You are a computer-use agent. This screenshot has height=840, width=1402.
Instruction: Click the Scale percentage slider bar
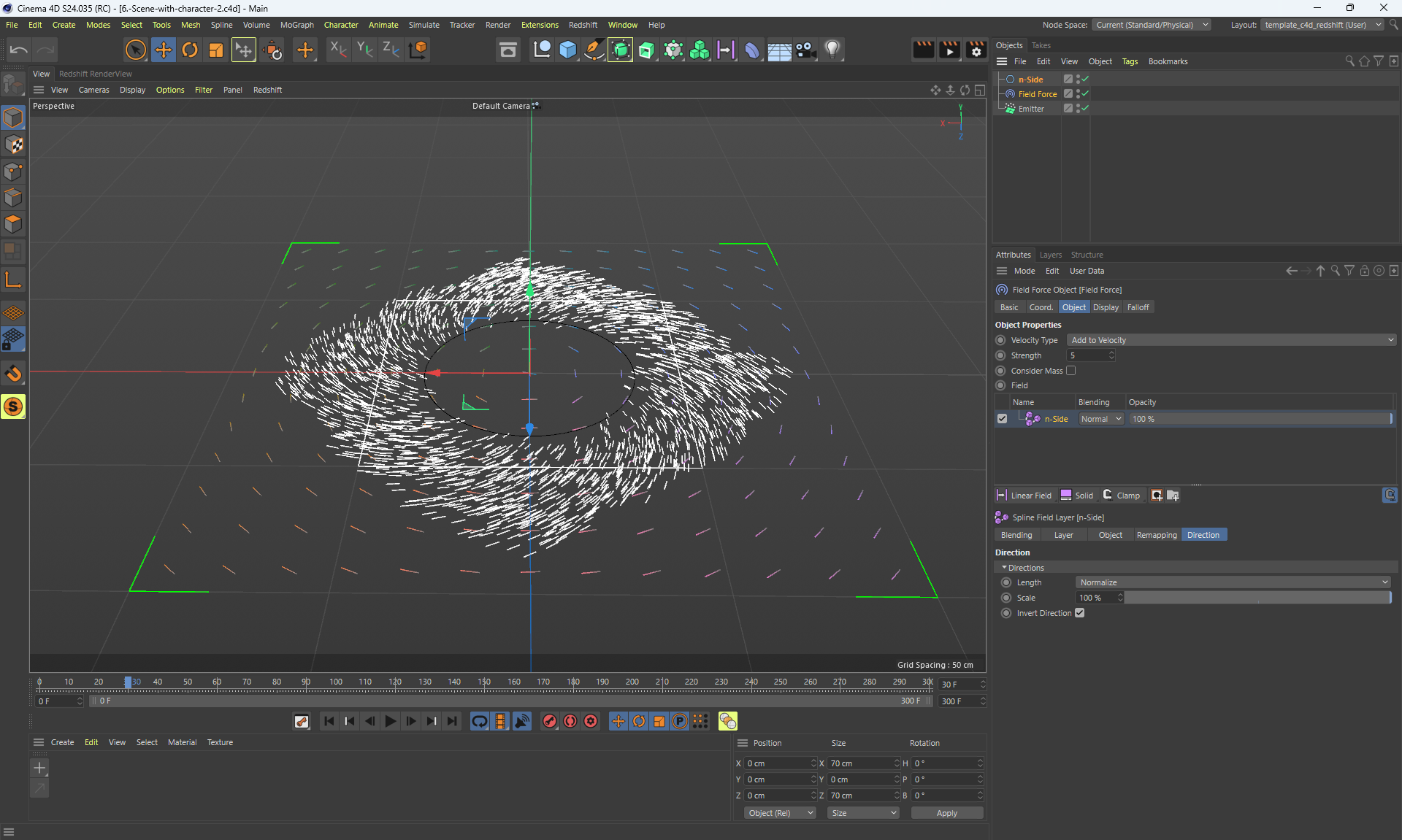(1256, 598)
